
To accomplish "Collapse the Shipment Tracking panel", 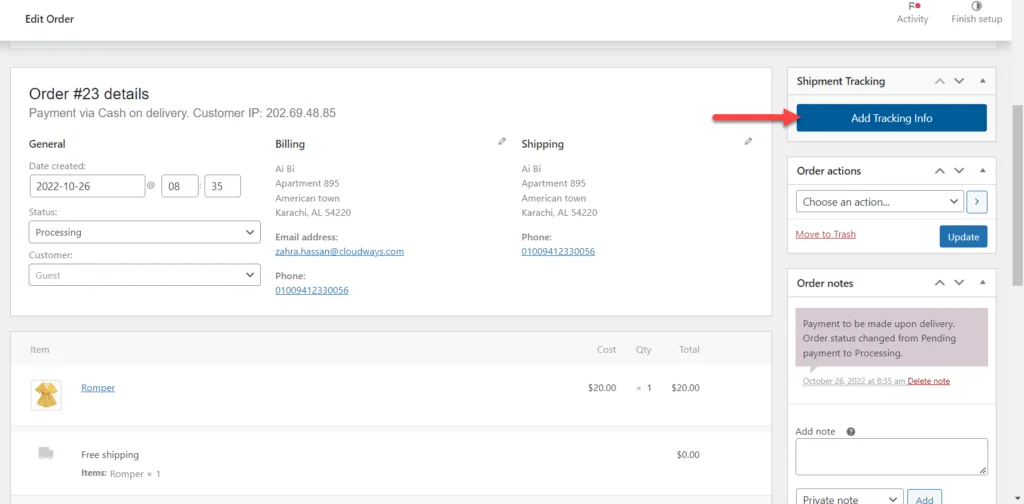I will pos(981,81).
